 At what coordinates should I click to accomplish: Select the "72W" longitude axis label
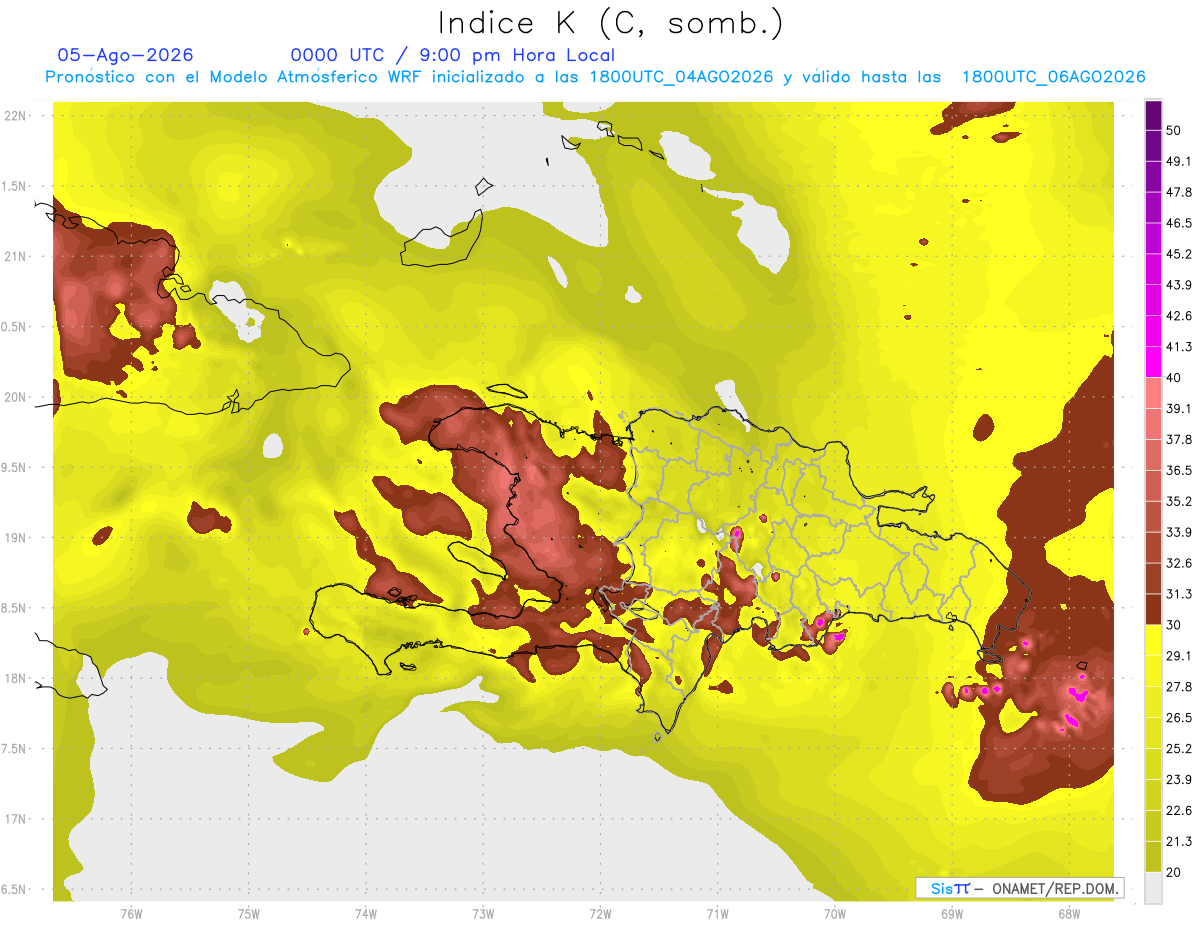point(600,914)
